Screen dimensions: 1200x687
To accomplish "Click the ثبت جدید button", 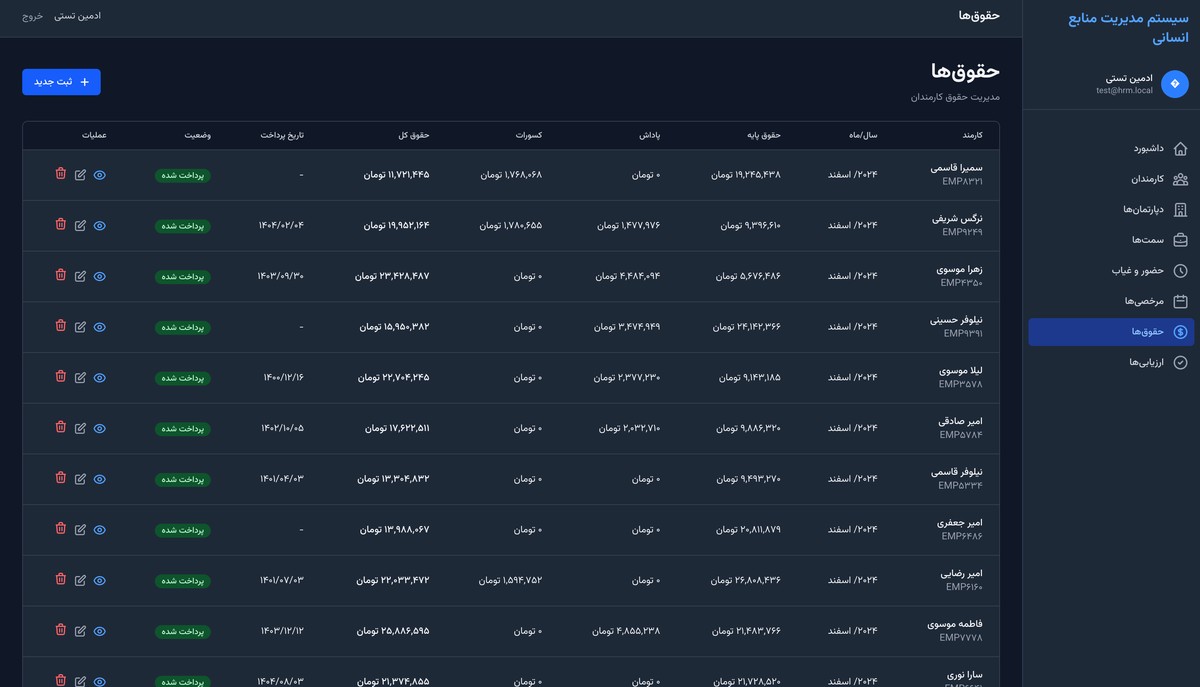I will pos(61,82).
